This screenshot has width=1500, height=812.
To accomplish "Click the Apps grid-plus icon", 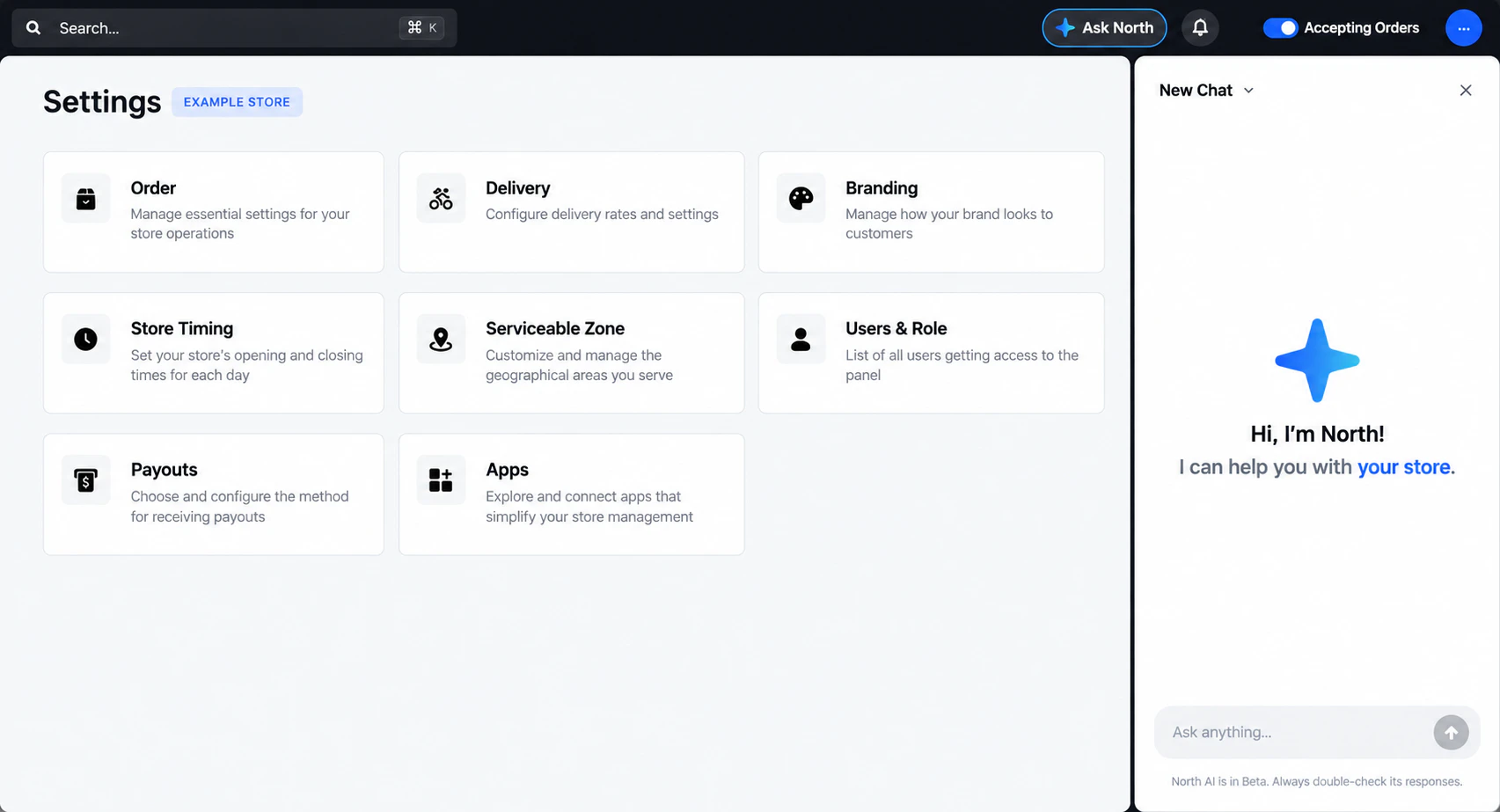I will tap(441, 480).
